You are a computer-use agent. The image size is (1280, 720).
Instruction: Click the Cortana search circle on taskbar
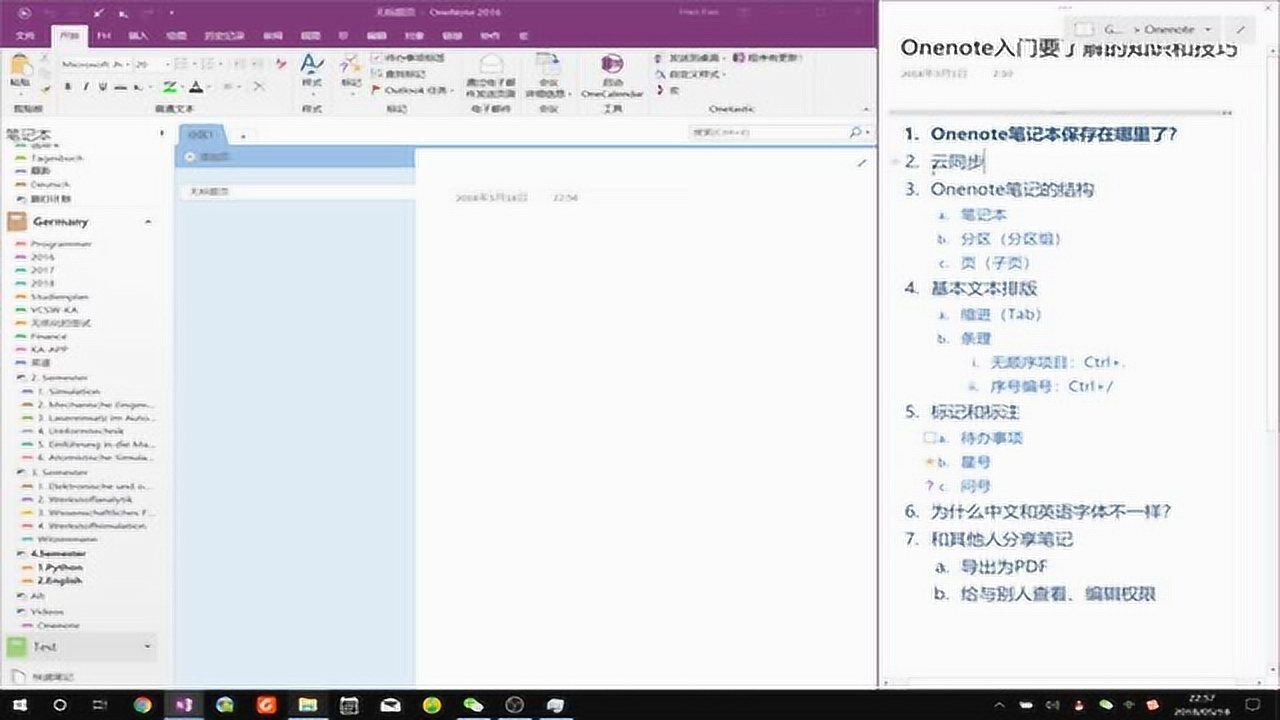click(x=59, y=705)
